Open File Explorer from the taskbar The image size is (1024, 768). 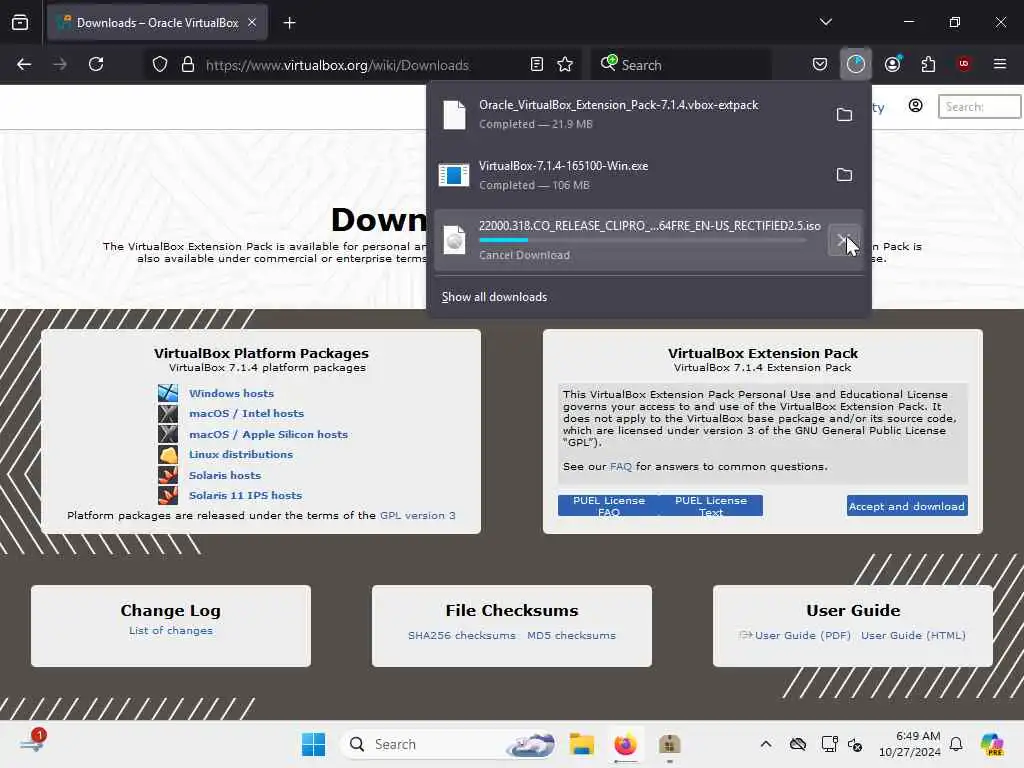click(581, 744)
